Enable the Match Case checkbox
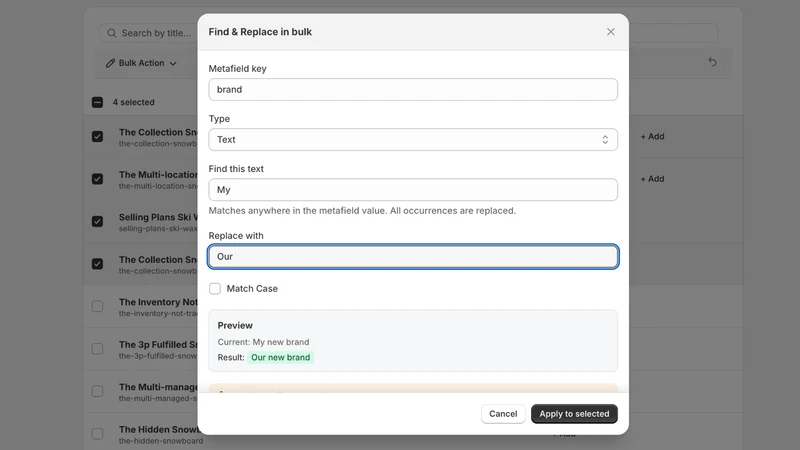This screenshot has width=800, height=450. (x=215, y=289)
